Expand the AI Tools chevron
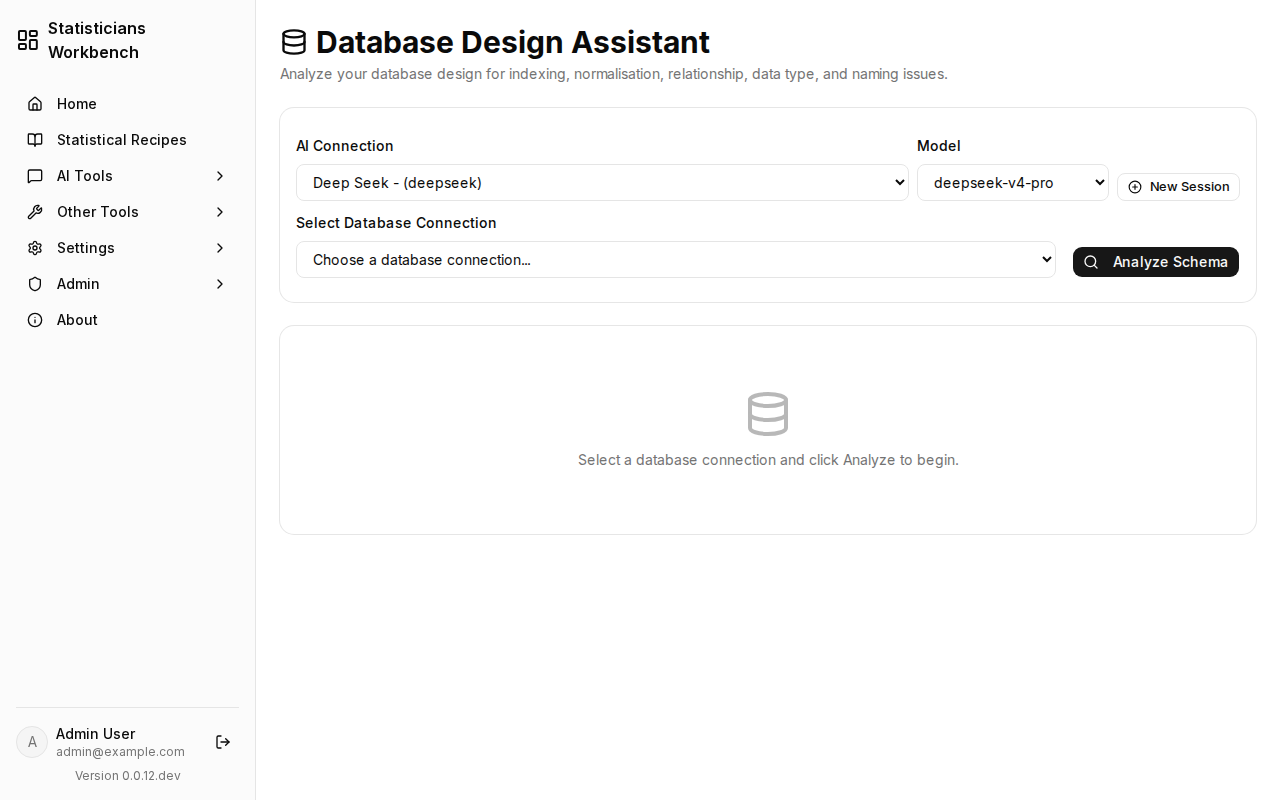 coord(220,176)
